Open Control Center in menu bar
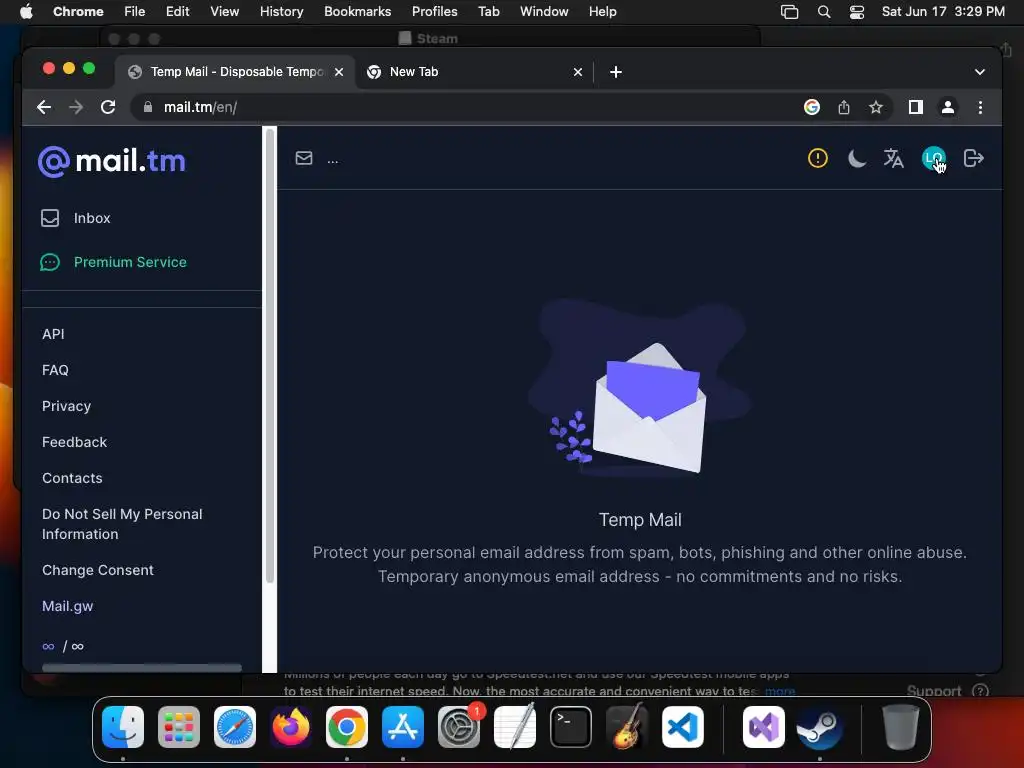Viewport: 1024px width, 768px height. click(857, 12)
